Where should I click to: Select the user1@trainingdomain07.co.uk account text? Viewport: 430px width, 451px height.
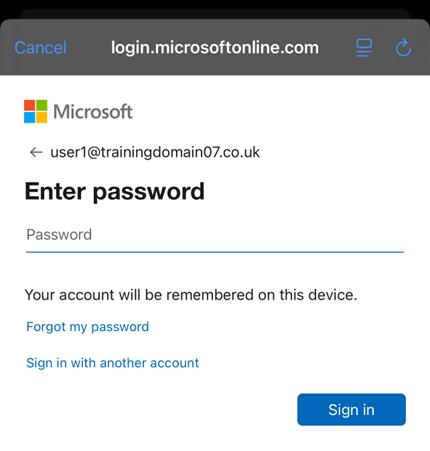pyautogui.click(x=155, y=152)
